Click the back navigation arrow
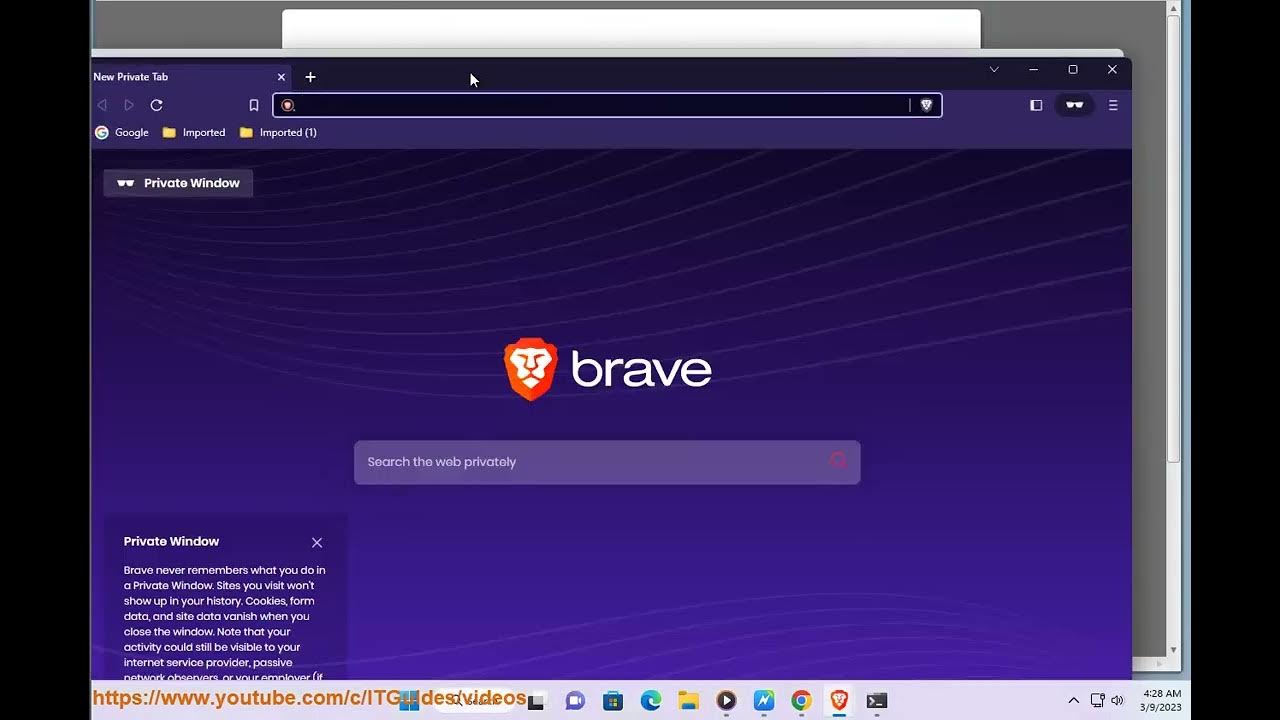The image size is (1280, 720). 102,105
